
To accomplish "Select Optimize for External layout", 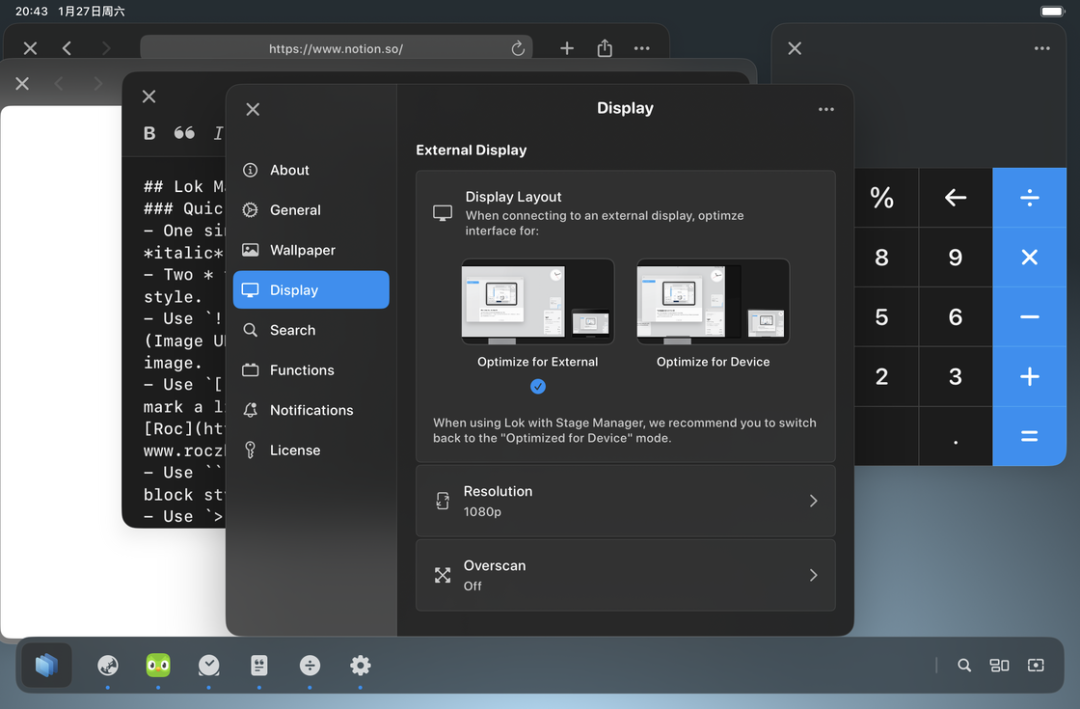I will 537,314.
